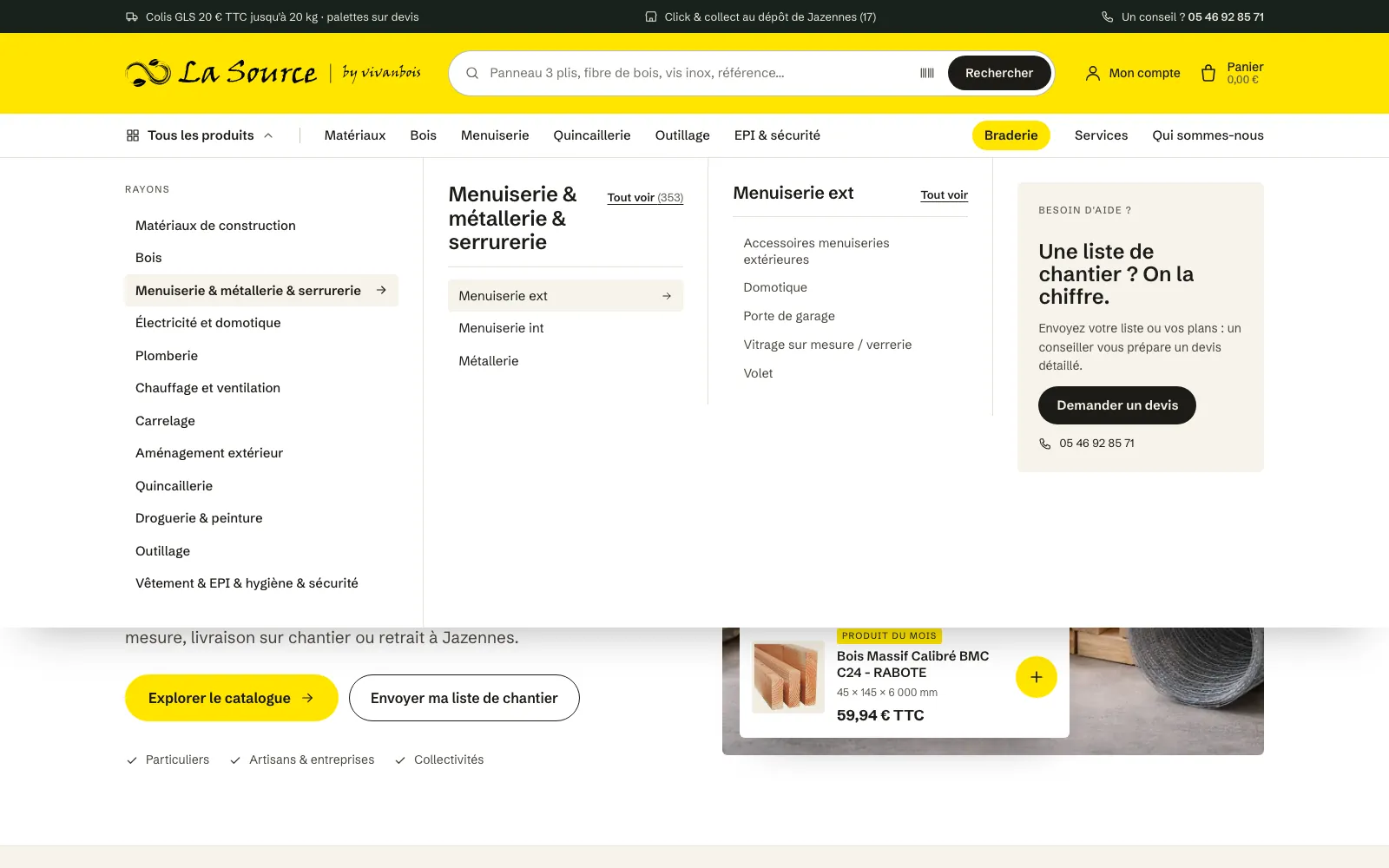The width and height of the screenshot is (1389, 868).
Task: Open Qui sommes-nous page
Action: [1208, 135]
